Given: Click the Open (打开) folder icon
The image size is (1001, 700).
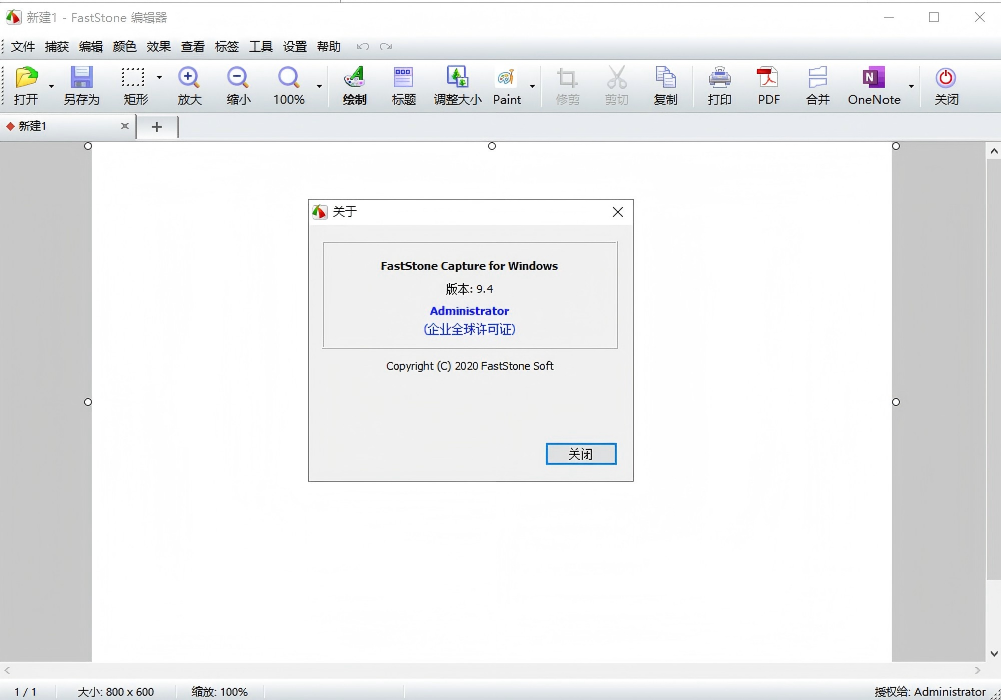Looking at the screenshot, I should (x=26, y=79).
